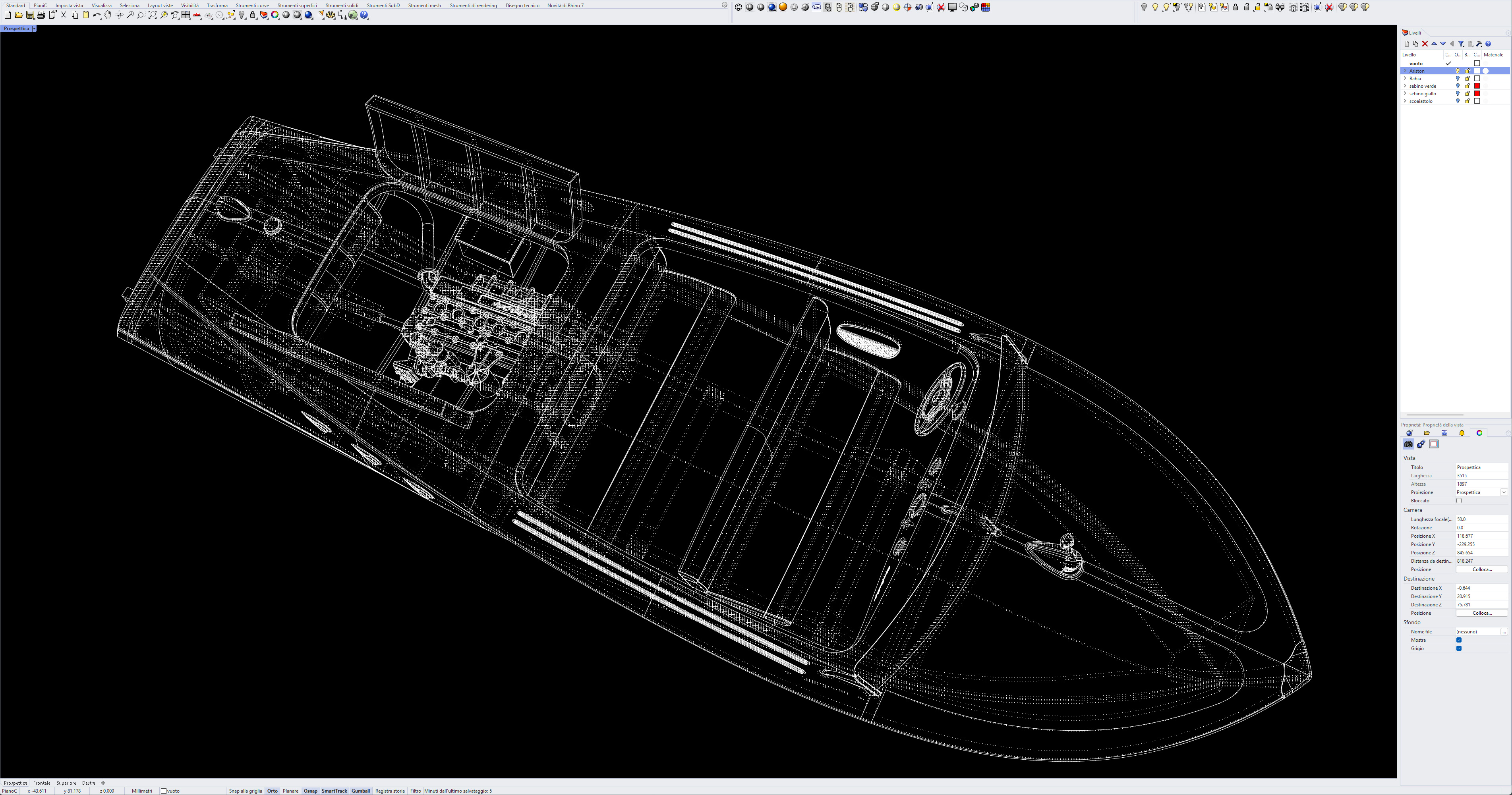Switch to the Superiore viewport tab

click(66, 783)
